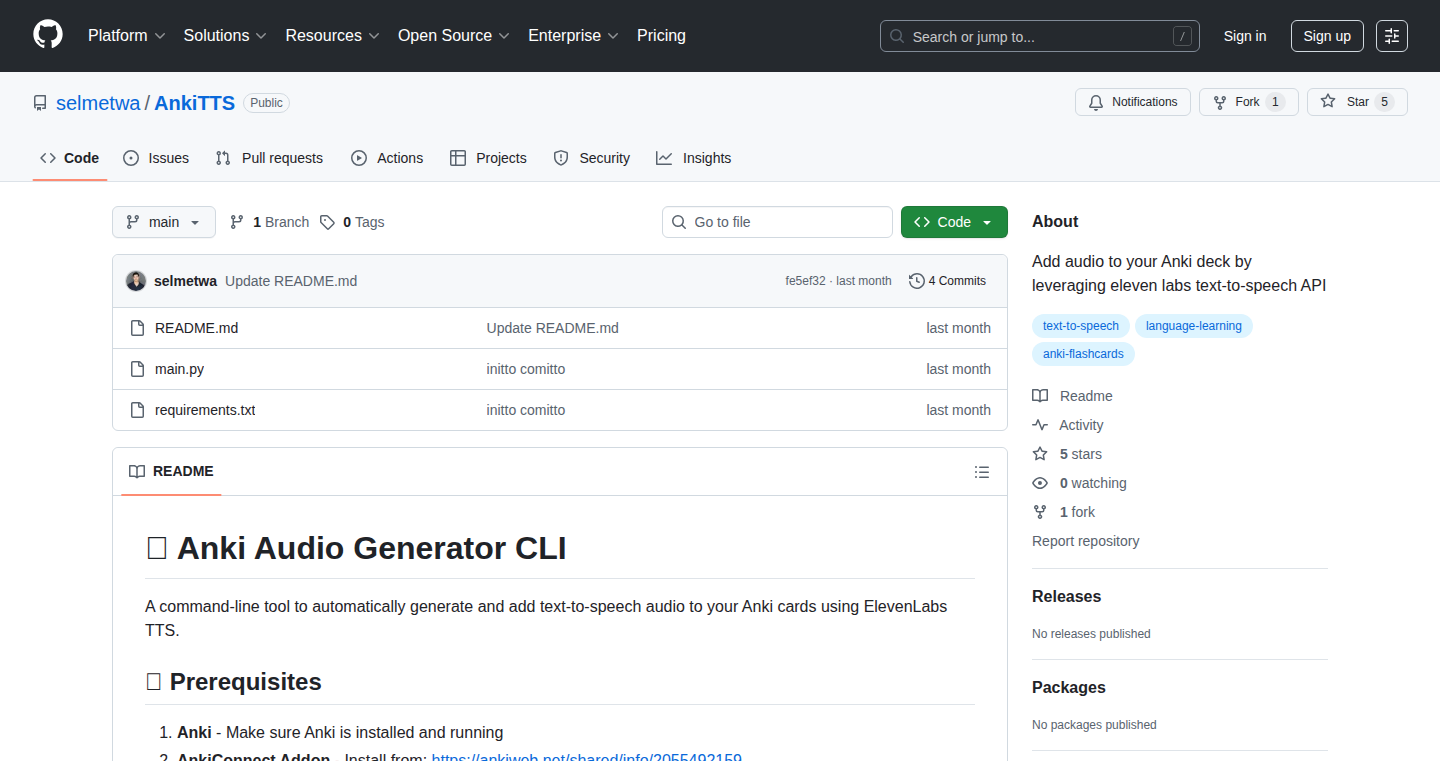Select the Code tab
This screenshot has width=1440, height=761.
(70, 158)
